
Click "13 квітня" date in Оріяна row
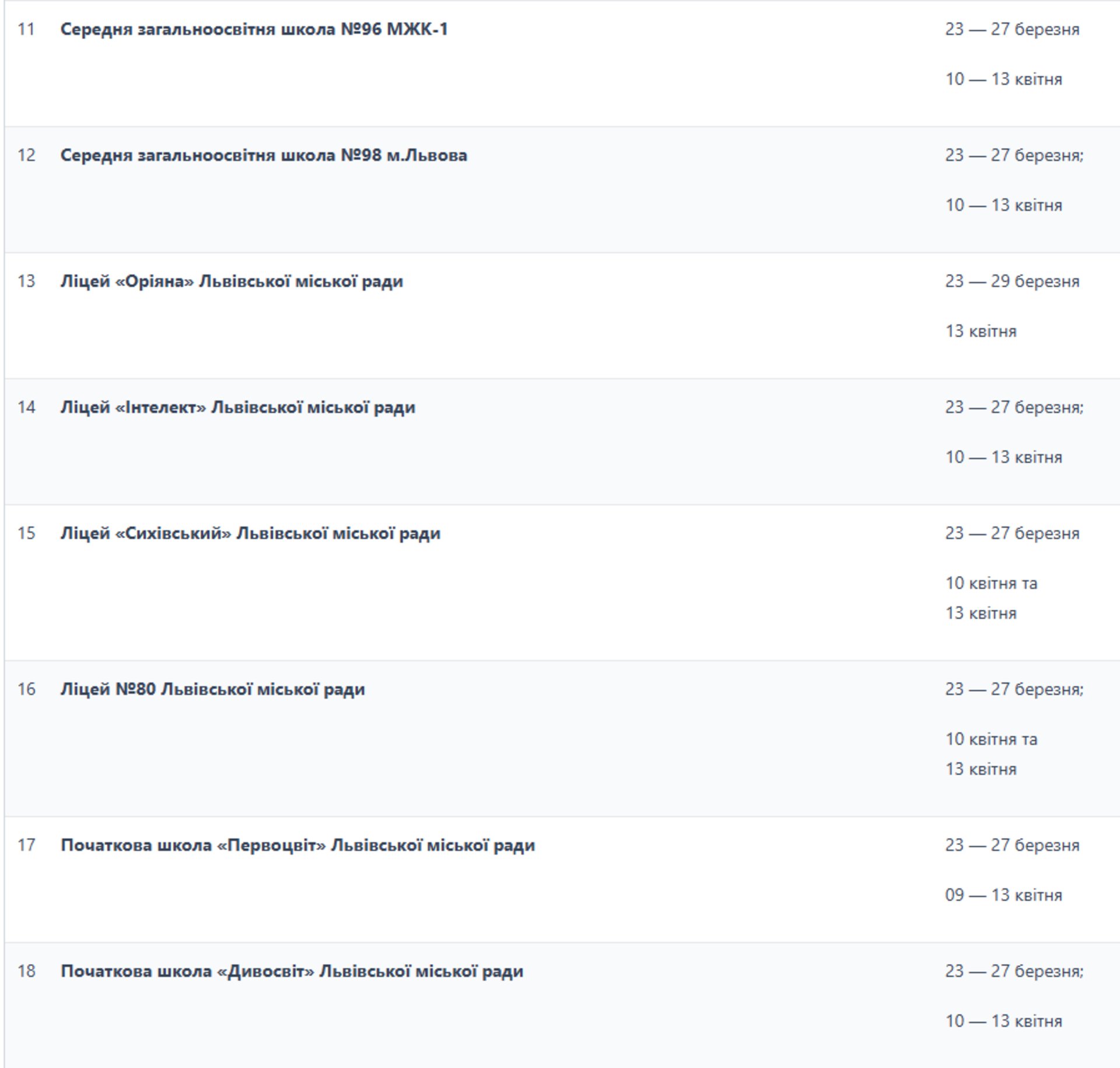coord(981,331)
